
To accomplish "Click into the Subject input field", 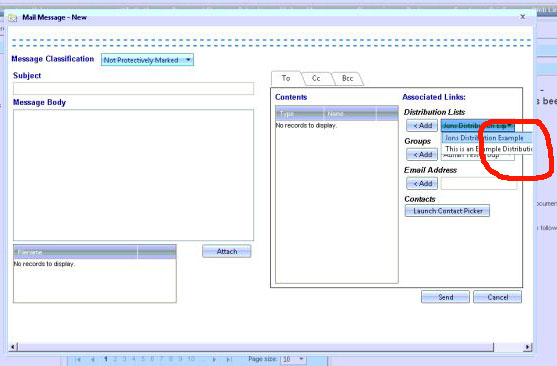I will pos(134,88).
